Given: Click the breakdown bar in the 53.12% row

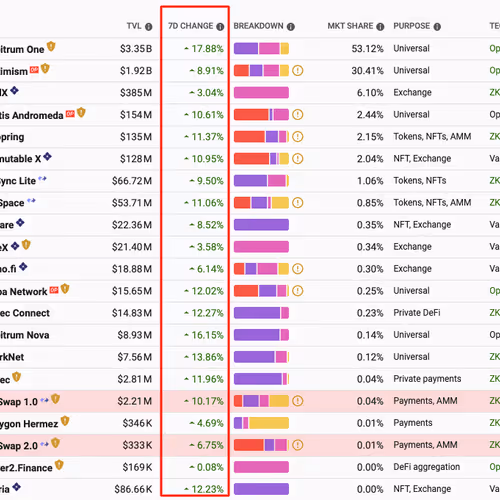Looking at the screenshot, I should tap(261, 49).
